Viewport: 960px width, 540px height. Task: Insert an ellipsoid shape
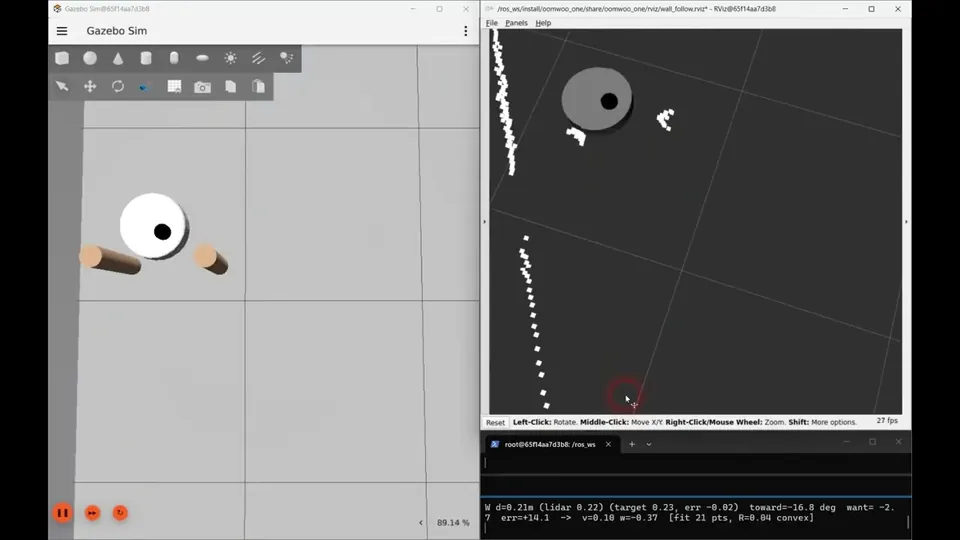tap(202, 58)
